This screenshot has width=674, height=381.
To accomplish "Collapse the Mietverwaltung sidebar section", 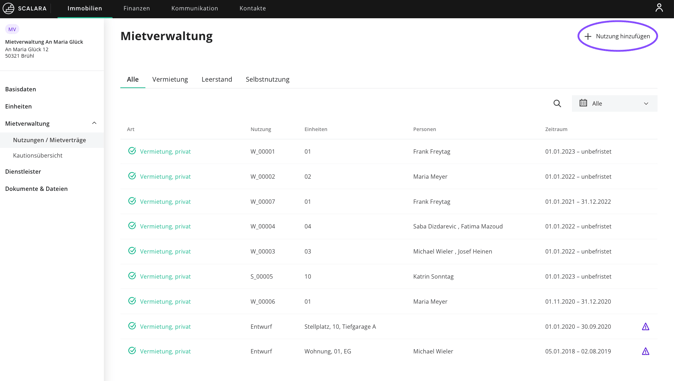I will (x=94, y=123).
